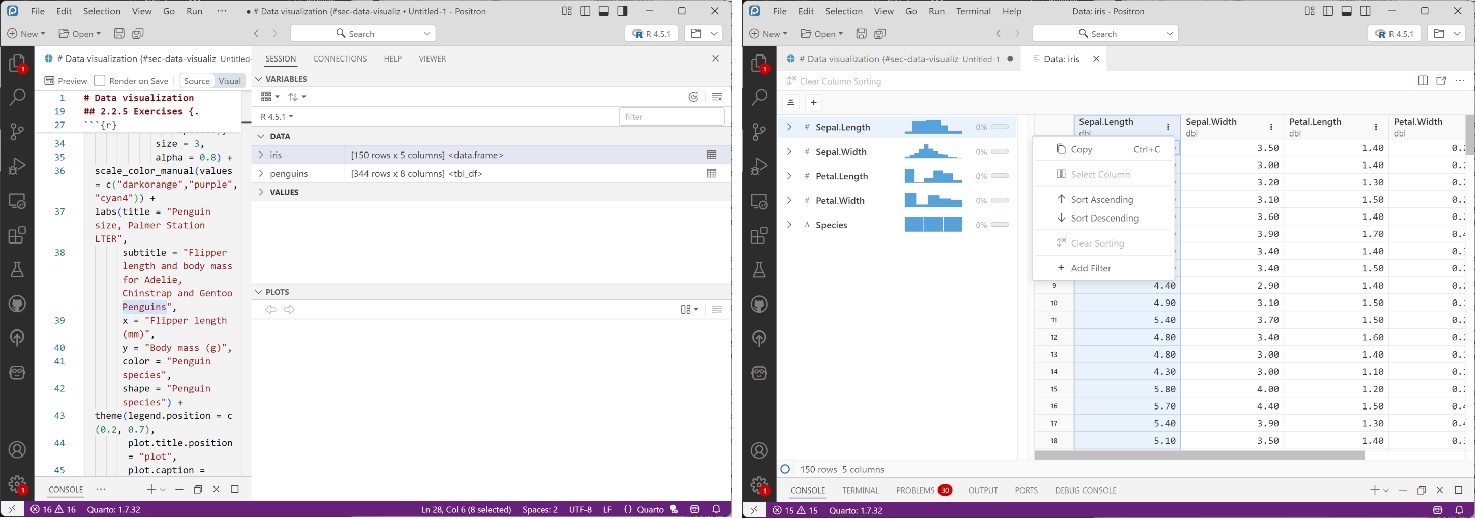
Task: Switch editor to Source mode
Action: 197,81
